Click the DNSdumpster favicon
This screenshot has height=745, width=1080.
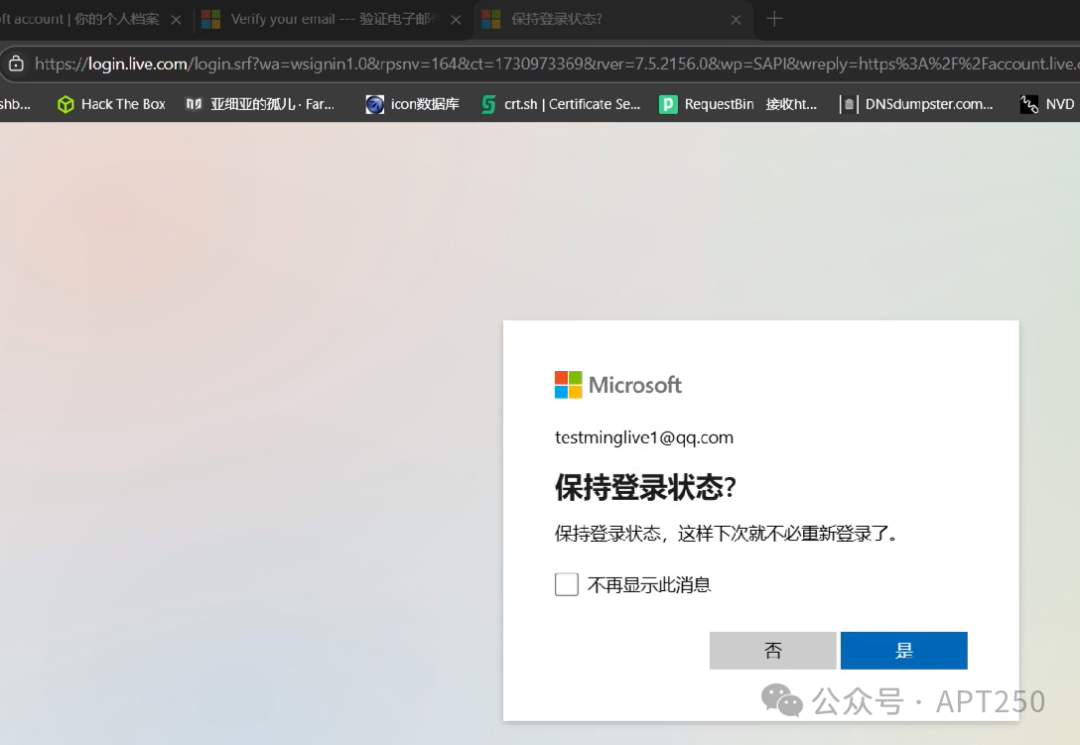tap(849, 104)
